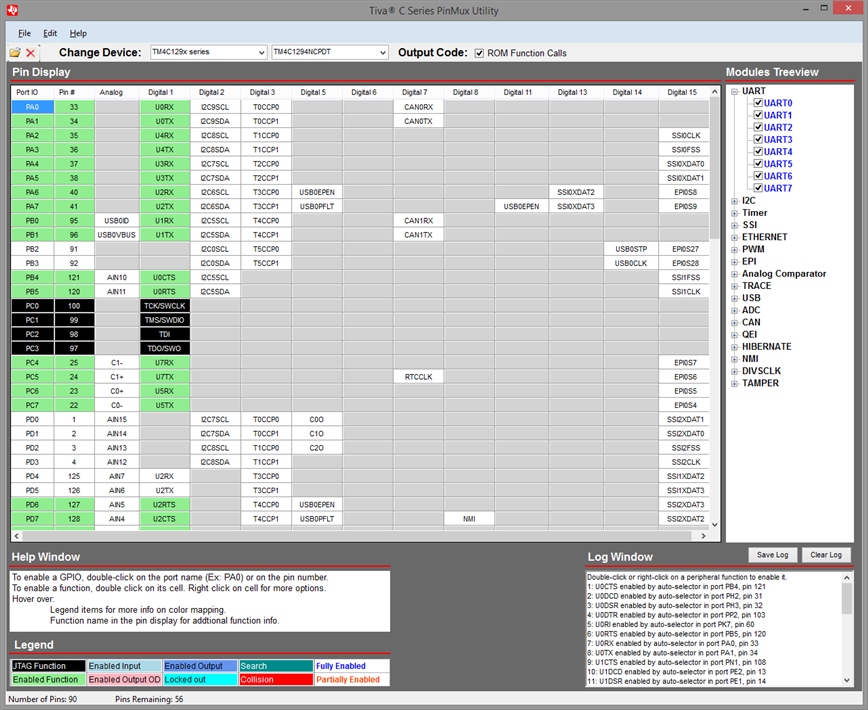Click the AIN10 analog cell
Screen dimensions: 868x710
pos(117,277)
